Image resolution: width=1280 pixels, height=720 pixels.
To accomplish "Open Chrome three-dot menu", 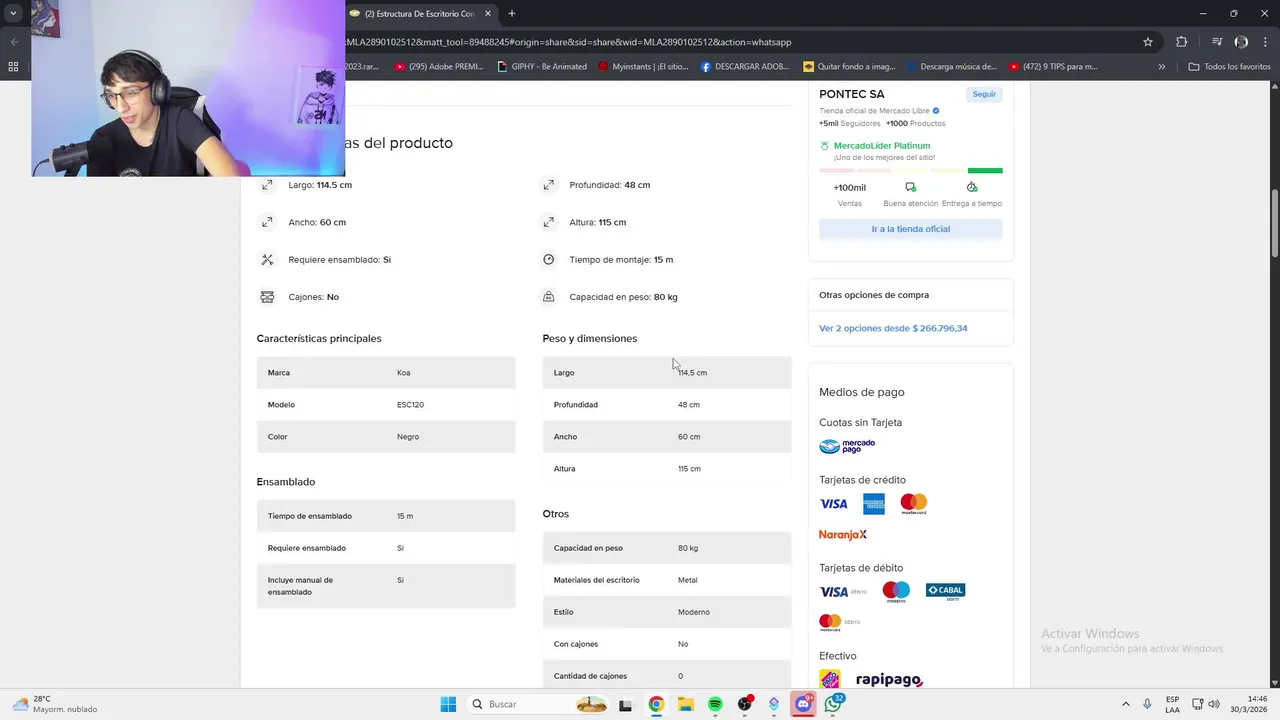I will point(1267,42).
